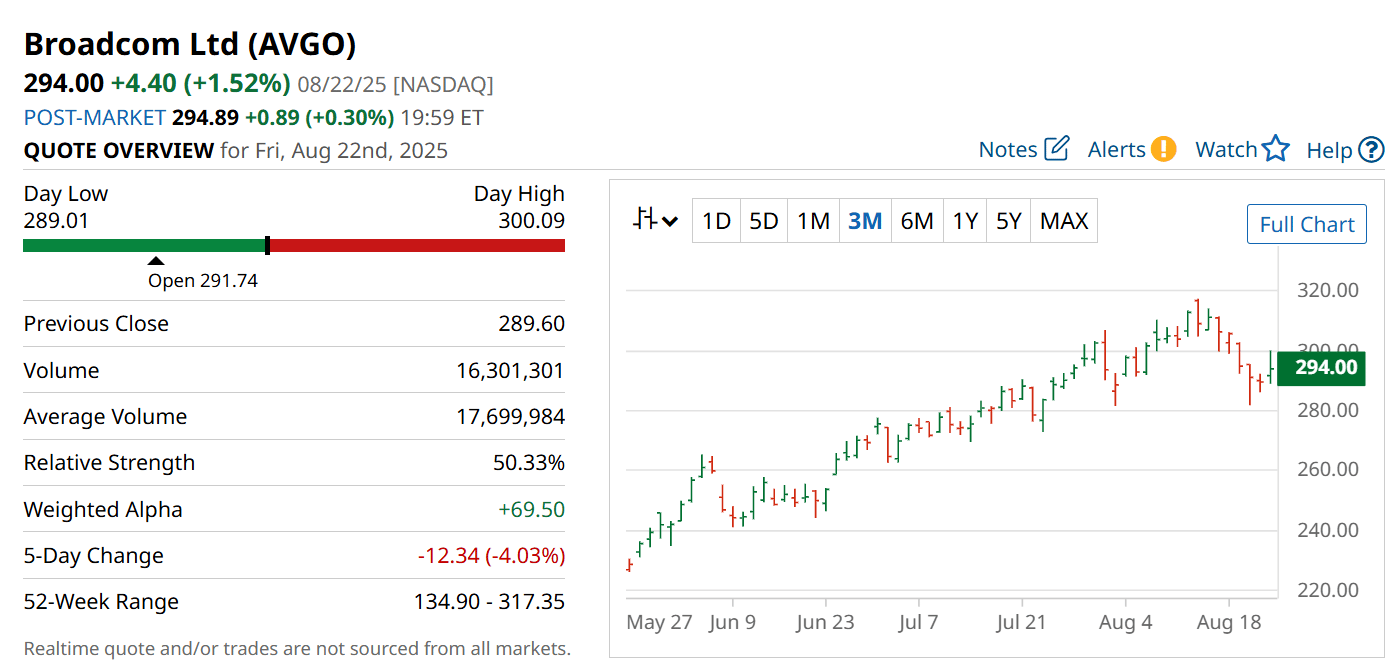Click the Notes link
The width and height of the screenshot is (1396, 672).
pos(1008,149)
